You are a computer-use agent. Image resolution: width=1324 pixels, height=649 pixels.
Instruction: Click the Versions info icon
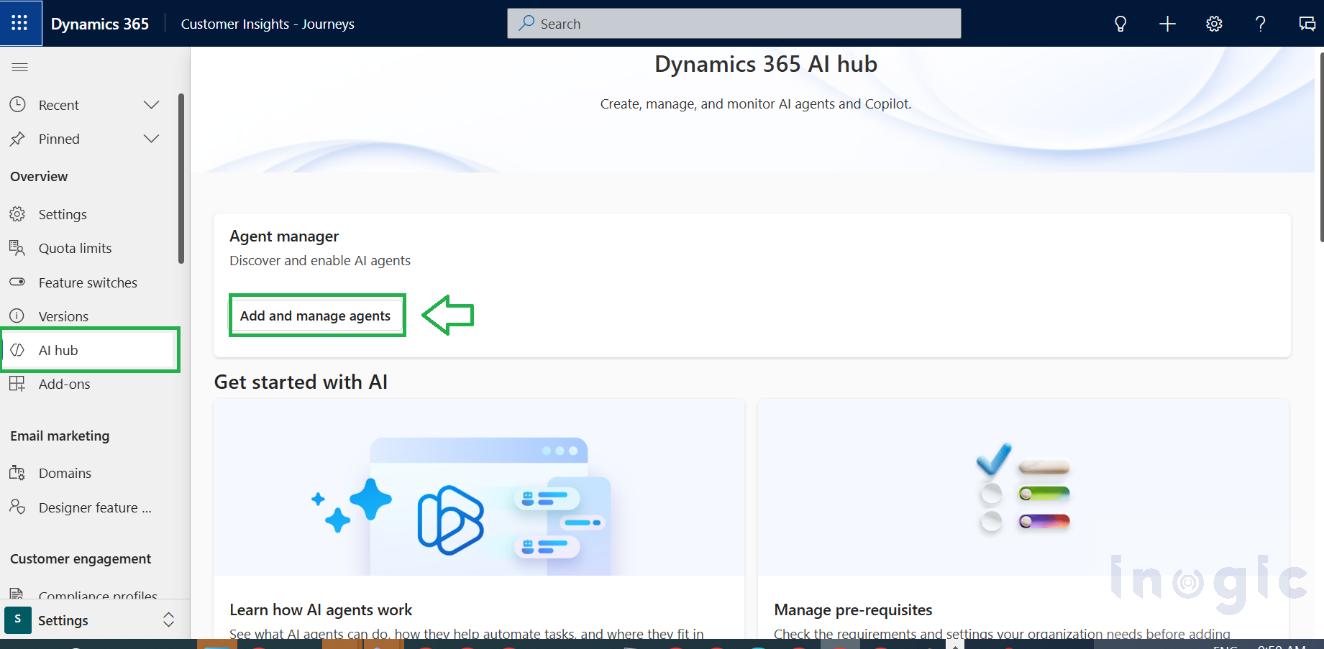click(17, 316)
